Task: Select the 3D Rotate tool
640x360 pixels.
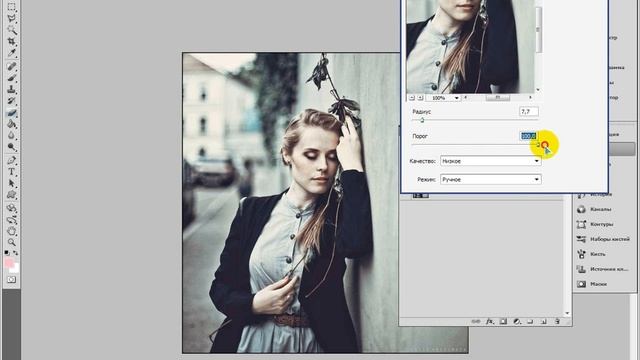Action: [11, 208]
